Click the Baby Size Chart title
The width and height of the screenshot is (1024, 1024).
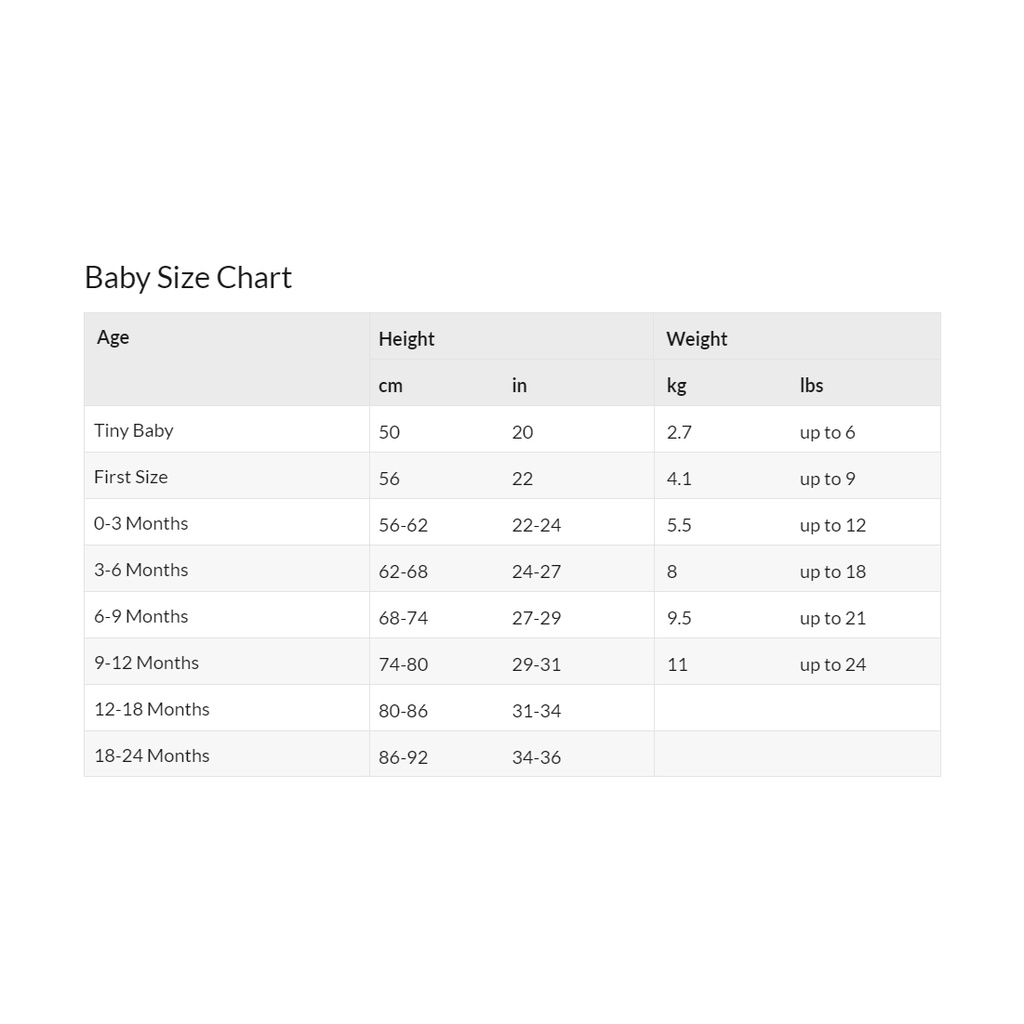[x=188, y=277]
